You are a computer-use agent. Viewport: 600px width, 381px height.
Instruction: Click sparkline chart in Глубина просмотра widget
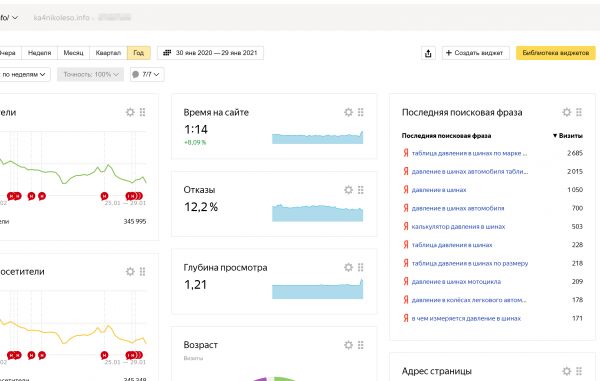318,289
